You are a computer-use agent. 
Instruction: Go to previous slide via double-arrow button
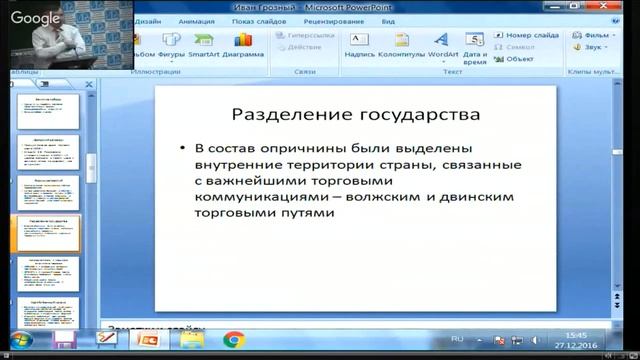(x=617, y=297)
